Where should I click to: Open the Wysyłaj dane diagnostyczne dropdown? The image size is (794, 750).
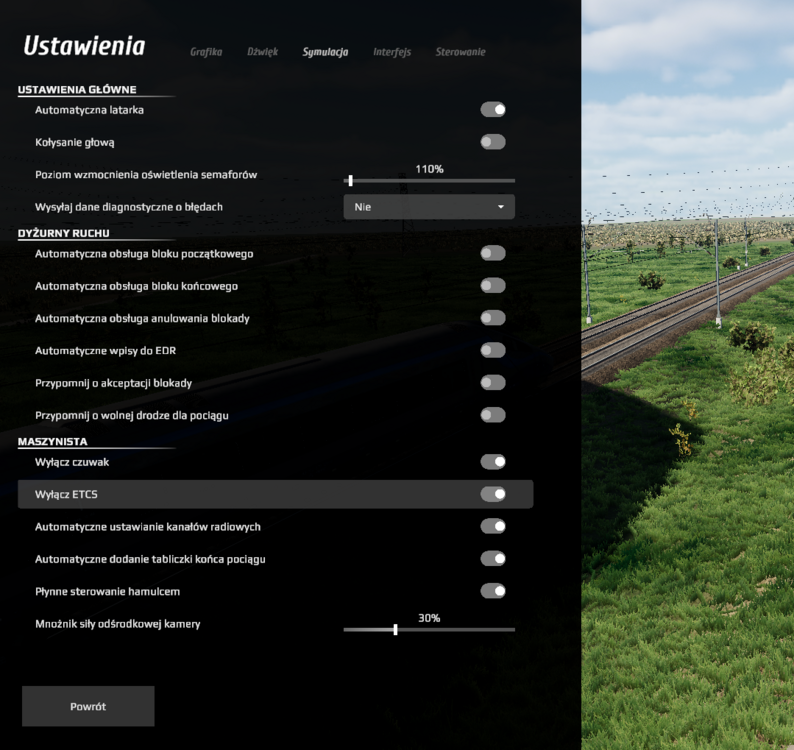click(x=429, y=207)
